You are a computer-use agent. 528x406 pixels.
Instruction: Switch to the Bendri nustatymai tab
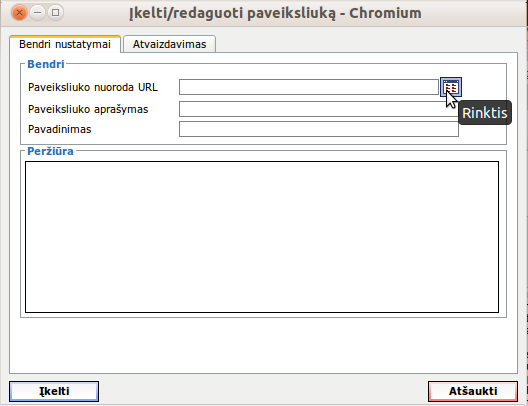(x=65, y=44)
